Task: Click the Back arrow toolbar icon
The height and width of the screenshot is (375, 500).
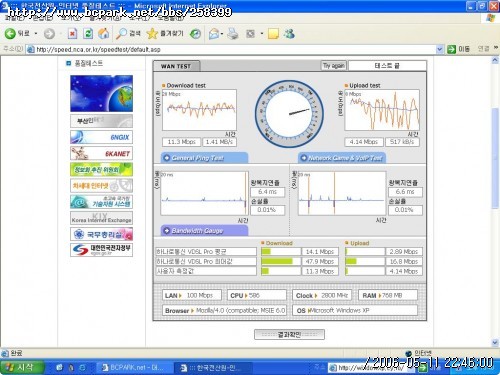Action: point(10,33)
